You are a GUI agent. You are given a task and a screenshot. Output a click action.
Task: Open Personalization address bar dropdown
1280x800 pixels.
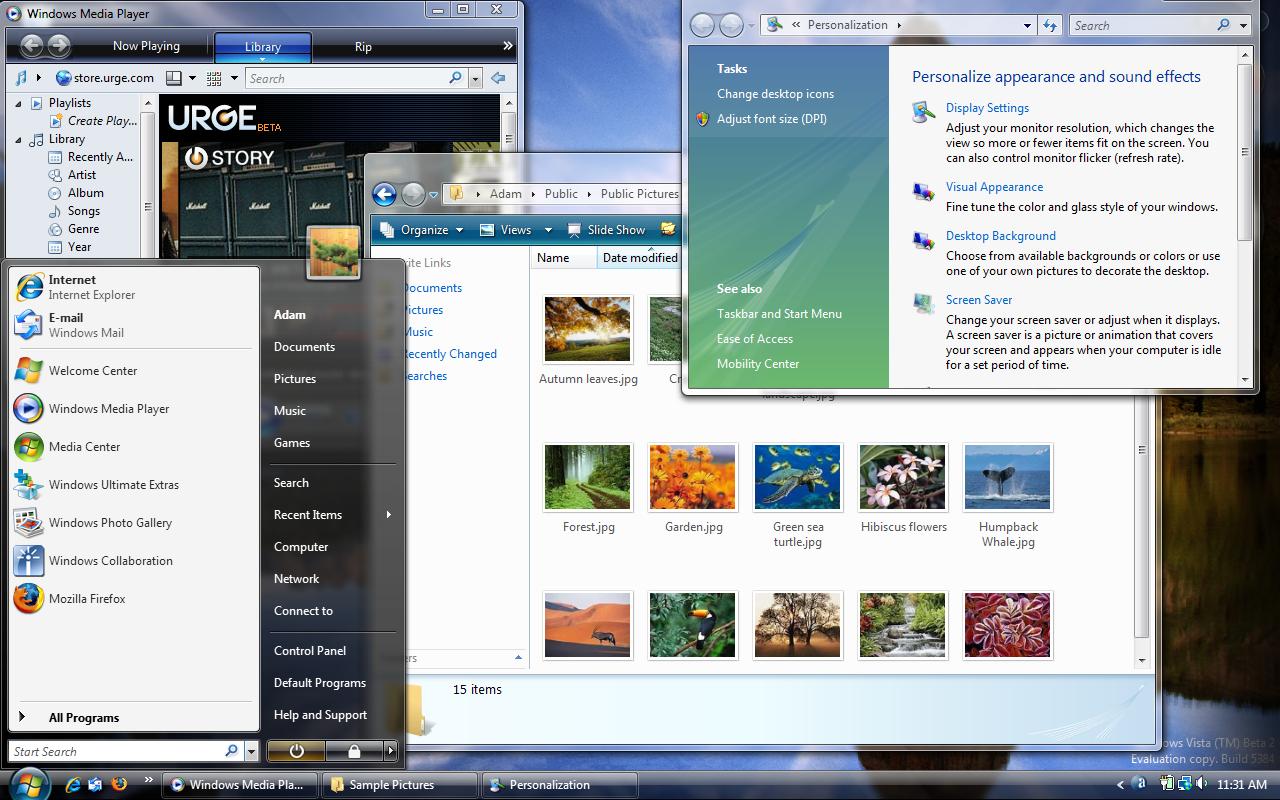pyautogui.click(x=1026, y=25)
